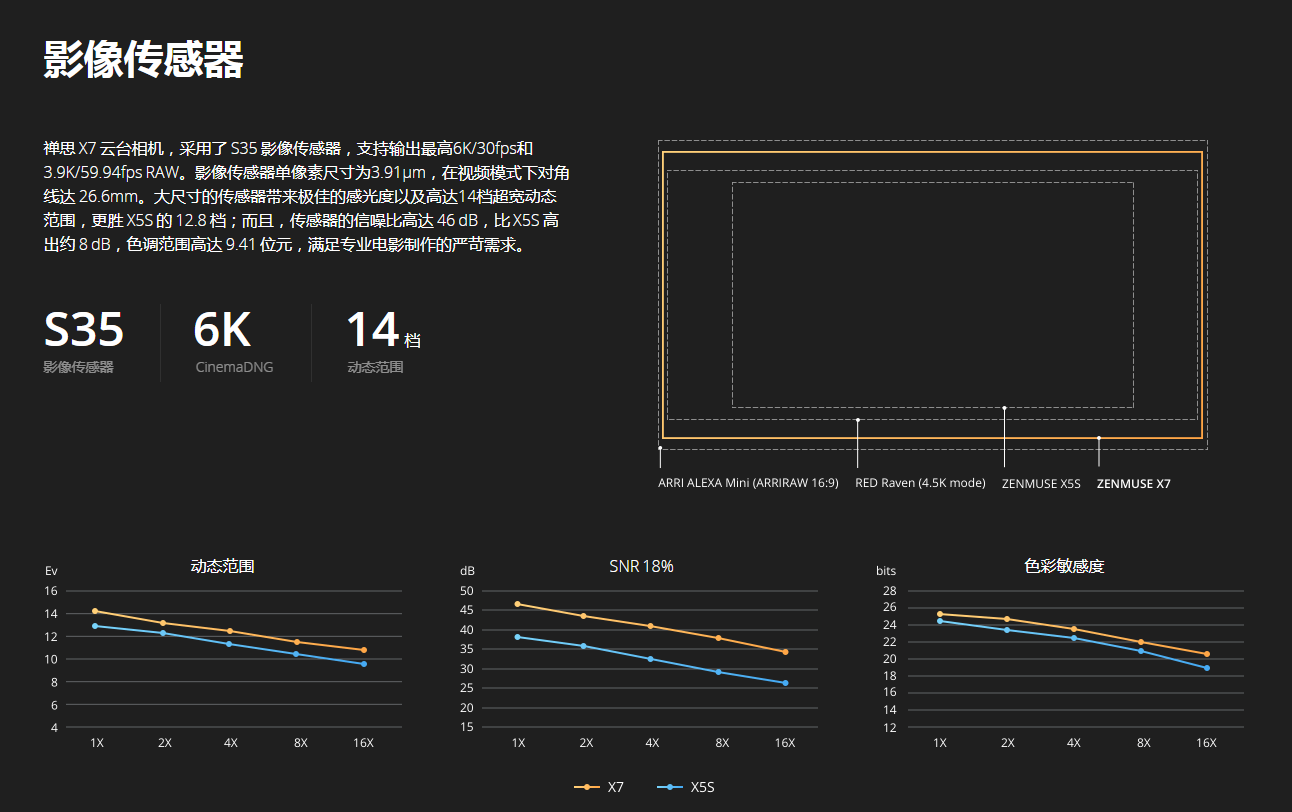Click the 1X label on 色彩敏感度 chart

pyautogui.click(x=940, y=743)
